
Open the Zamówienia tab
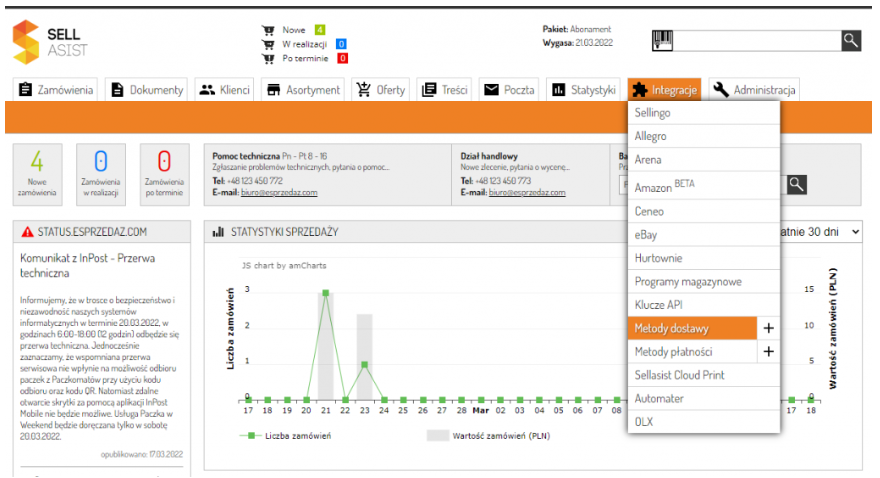(x=57, y=90)
